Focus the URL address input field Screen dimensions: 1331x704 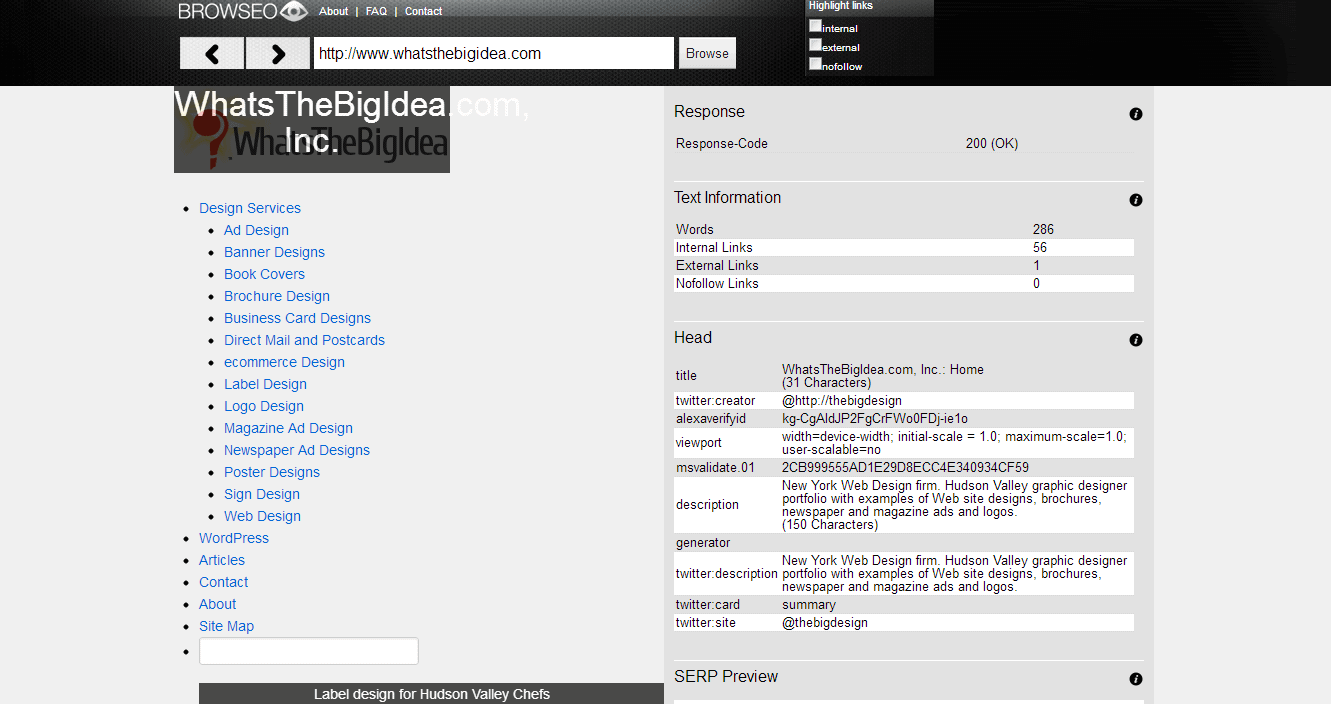pos(494,53)
